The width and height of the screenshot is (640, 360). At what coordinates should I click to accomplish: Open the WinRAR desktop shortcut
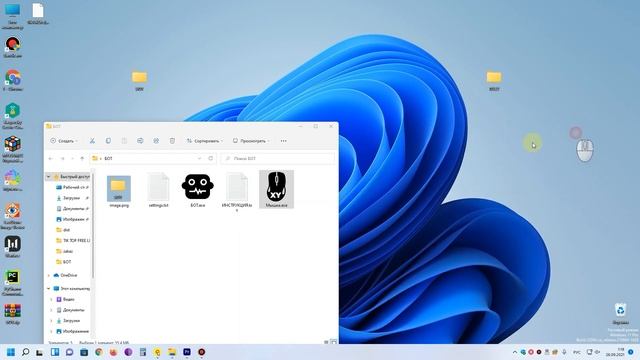tap(13, 314)
